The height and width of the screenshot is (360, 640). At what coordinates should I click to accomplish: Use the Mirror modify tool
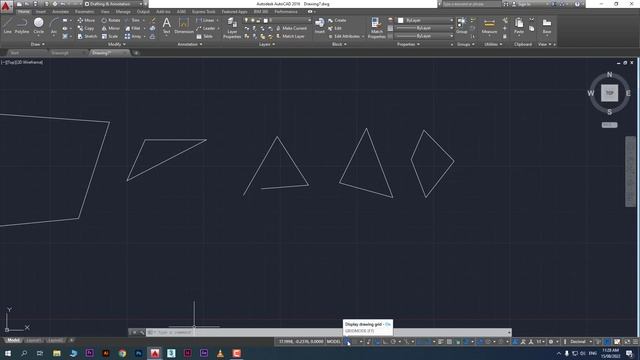click(111, 28)
